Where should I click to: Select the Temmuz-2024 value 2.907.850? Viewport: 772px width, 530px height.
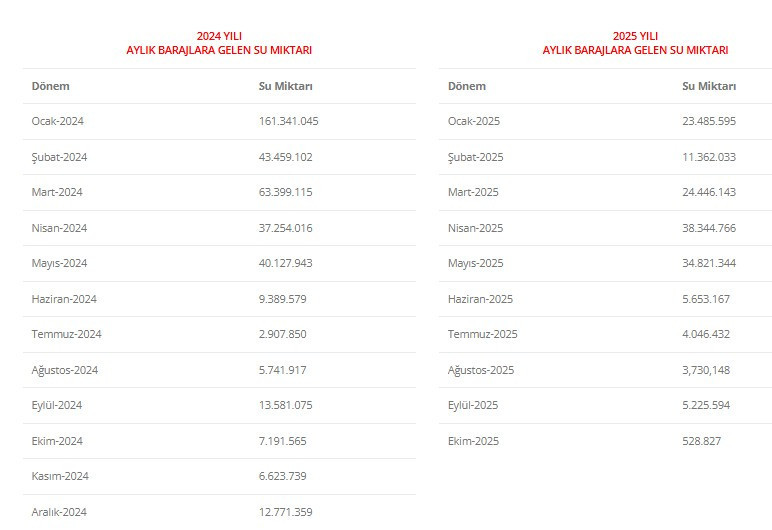pos(281,334)
